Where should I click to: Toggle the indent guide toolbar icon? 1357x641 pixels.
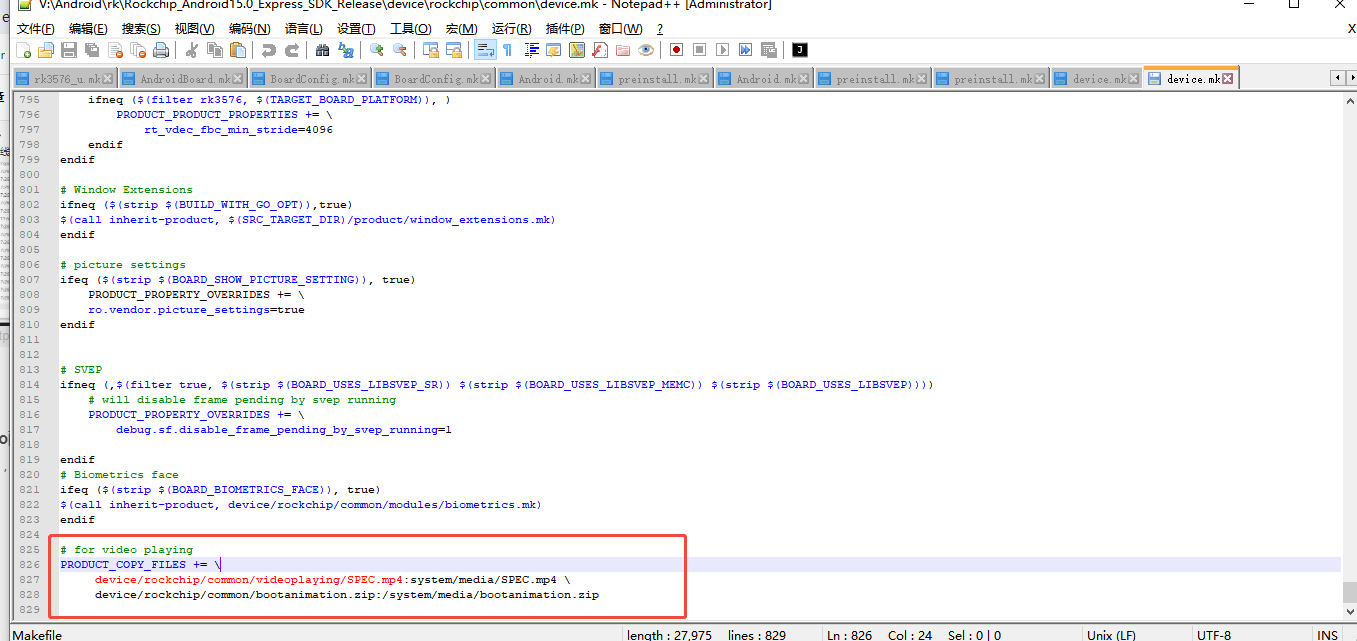[531, 50]
